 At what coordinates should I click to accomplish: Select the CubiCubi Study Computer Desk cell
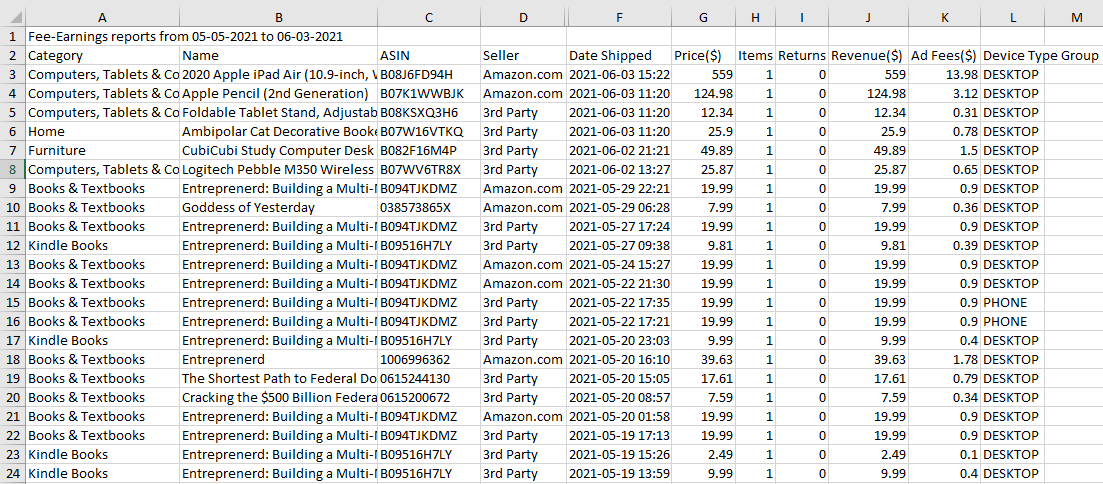click(x=279, y=151)
